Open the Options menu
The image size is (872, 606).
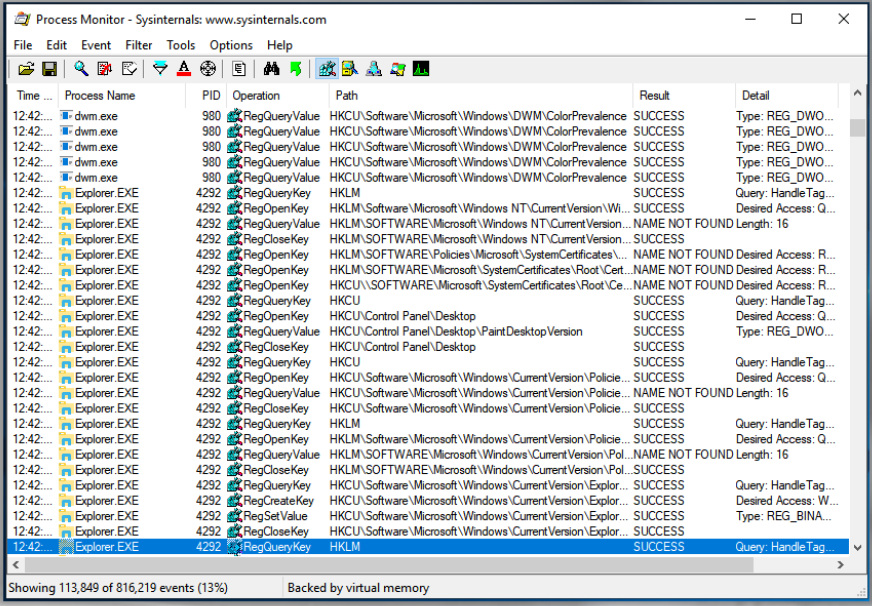pyautogui.click(x=231, y=45)
